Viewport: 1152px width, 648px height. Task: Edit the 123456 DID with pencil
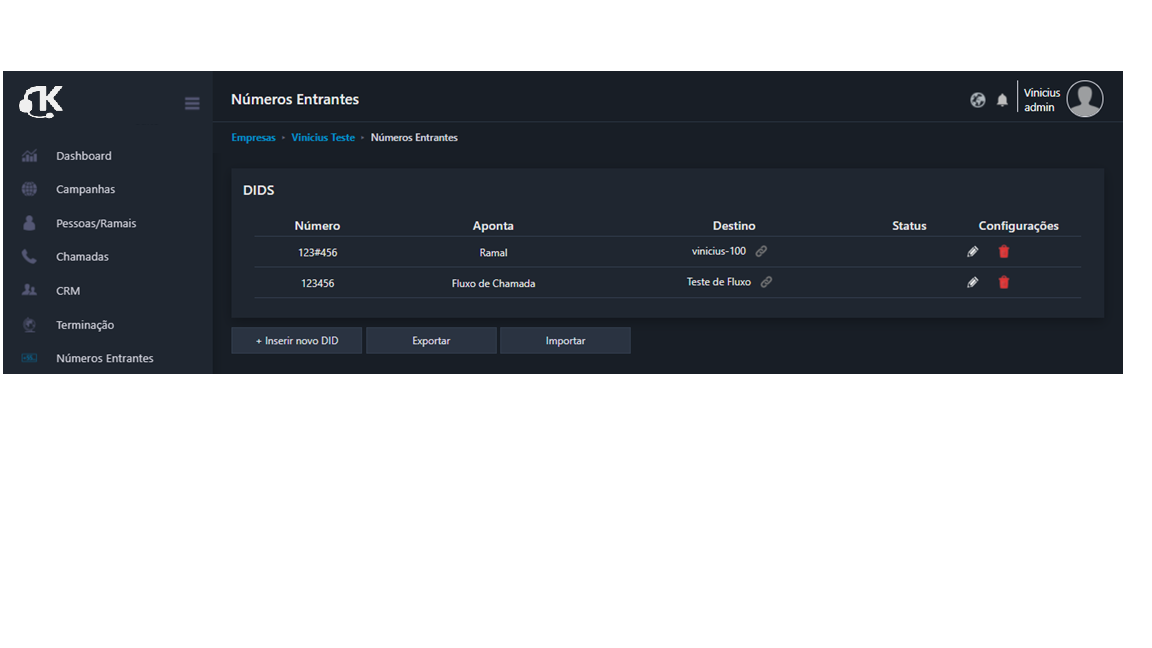coord(973,283)
